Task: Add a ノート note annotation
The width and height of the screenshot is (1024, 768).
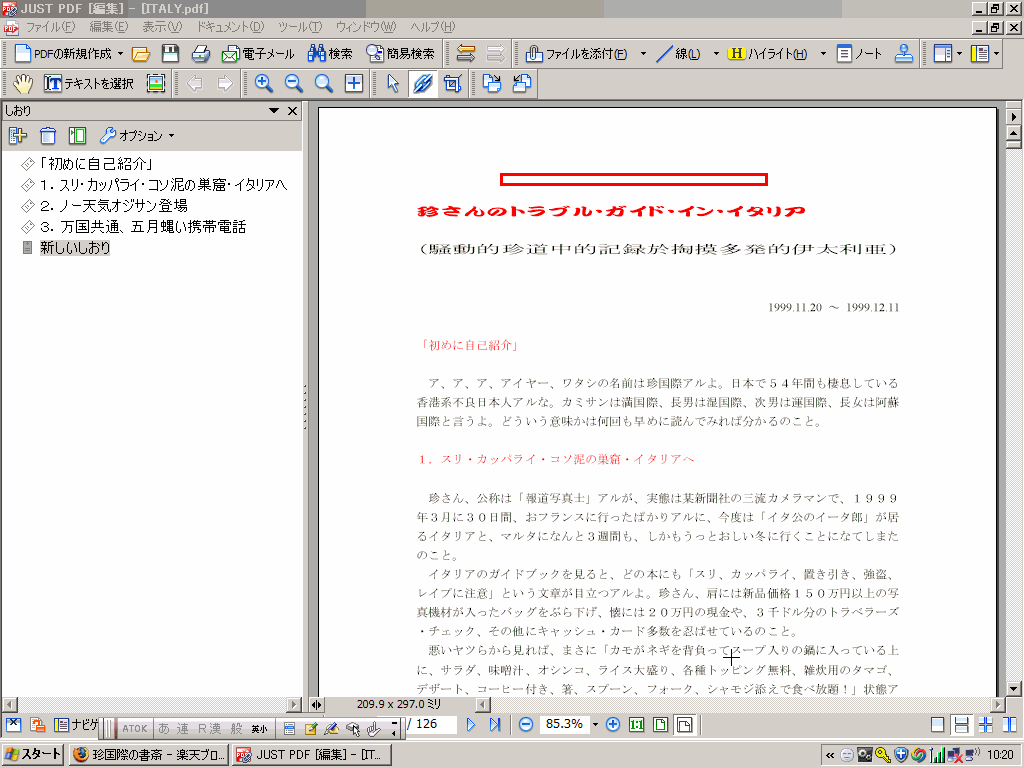Action: (x=859, y=54)
